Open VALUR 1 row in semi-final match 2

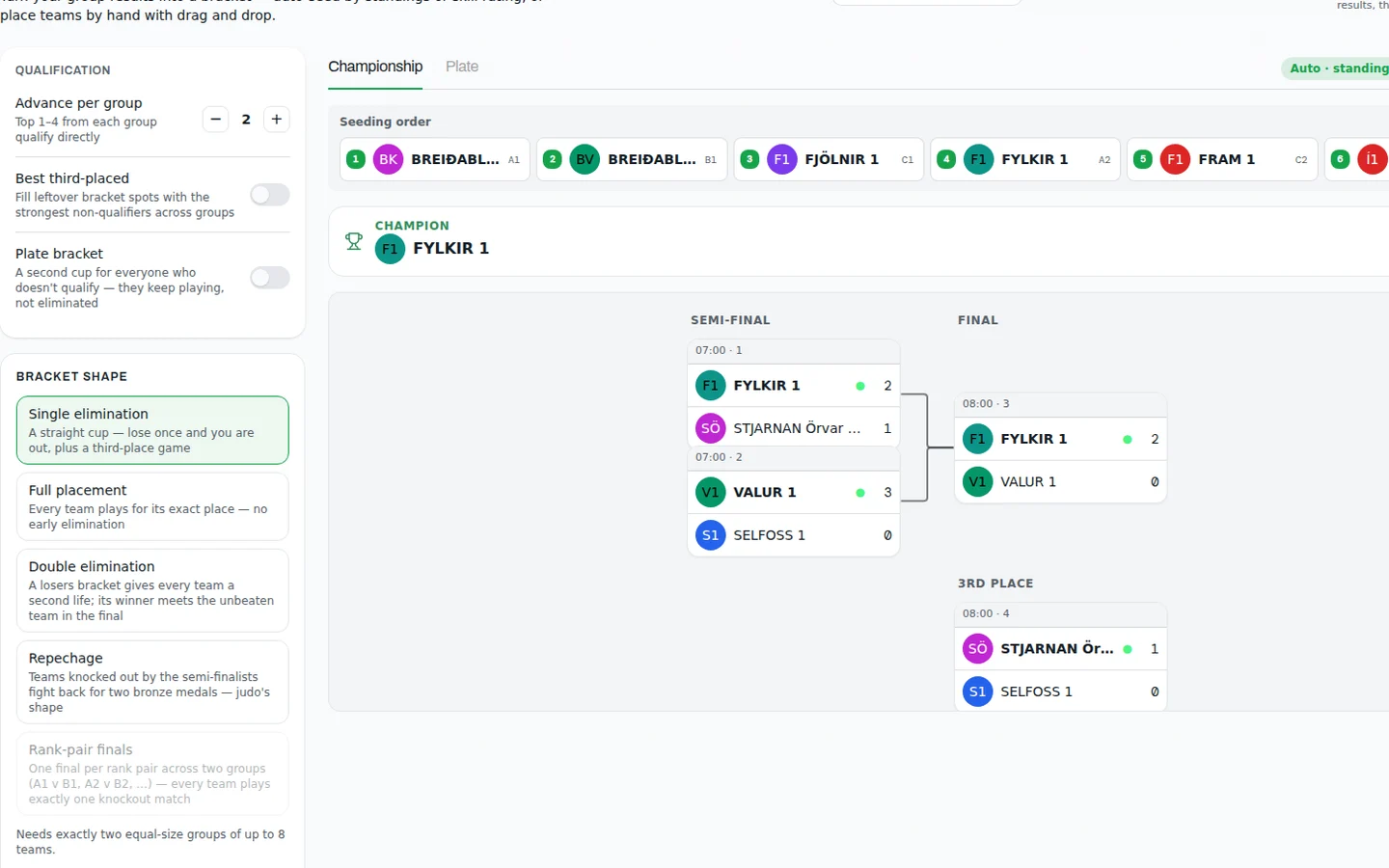point(794,492)
